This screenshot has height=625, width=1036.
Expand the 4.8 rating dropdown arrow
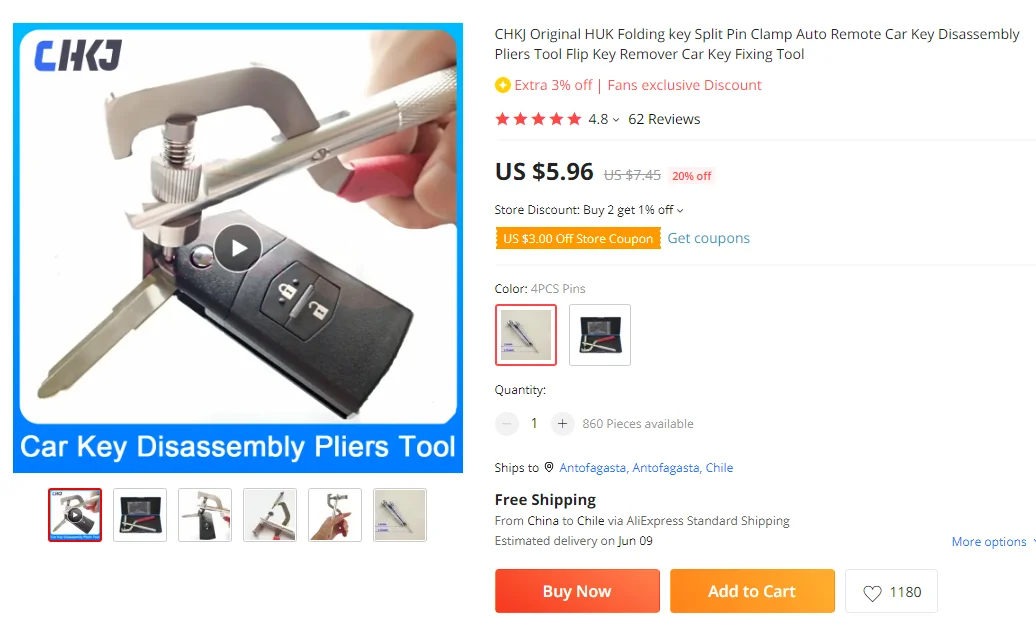[616, 120]
